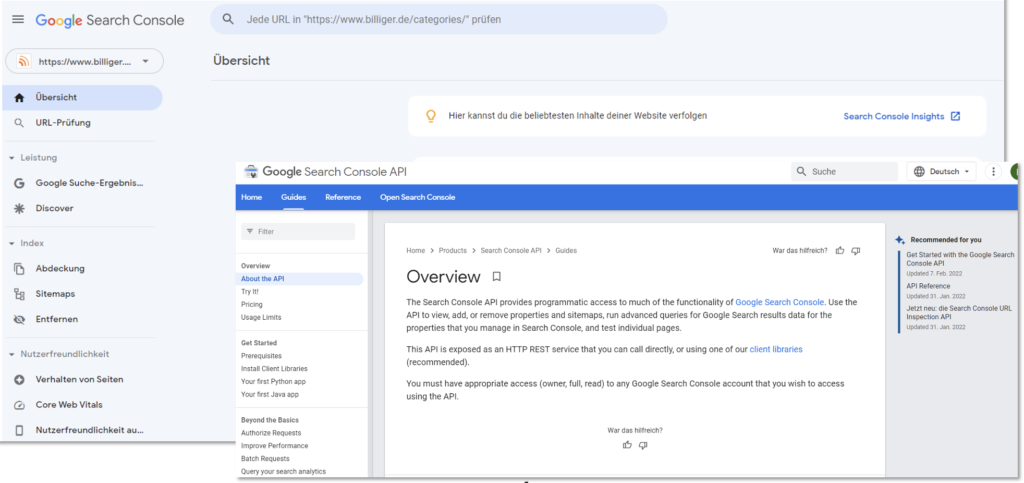Bookmark the Overview page
The width and height of the screenshot is (1024, 483).
point(496,277)
